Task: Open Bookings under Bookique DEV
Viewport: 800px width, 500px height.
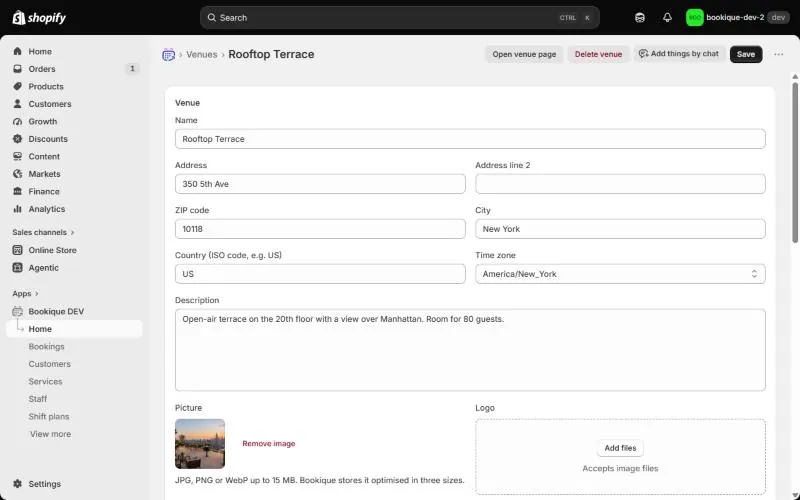Action: [x=46, y=346]
